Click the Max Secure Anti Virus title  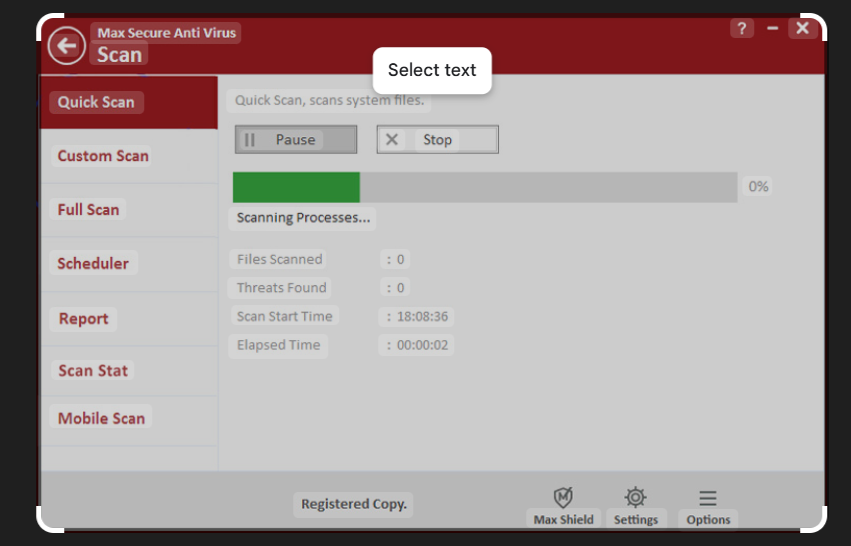click(166, 33)
